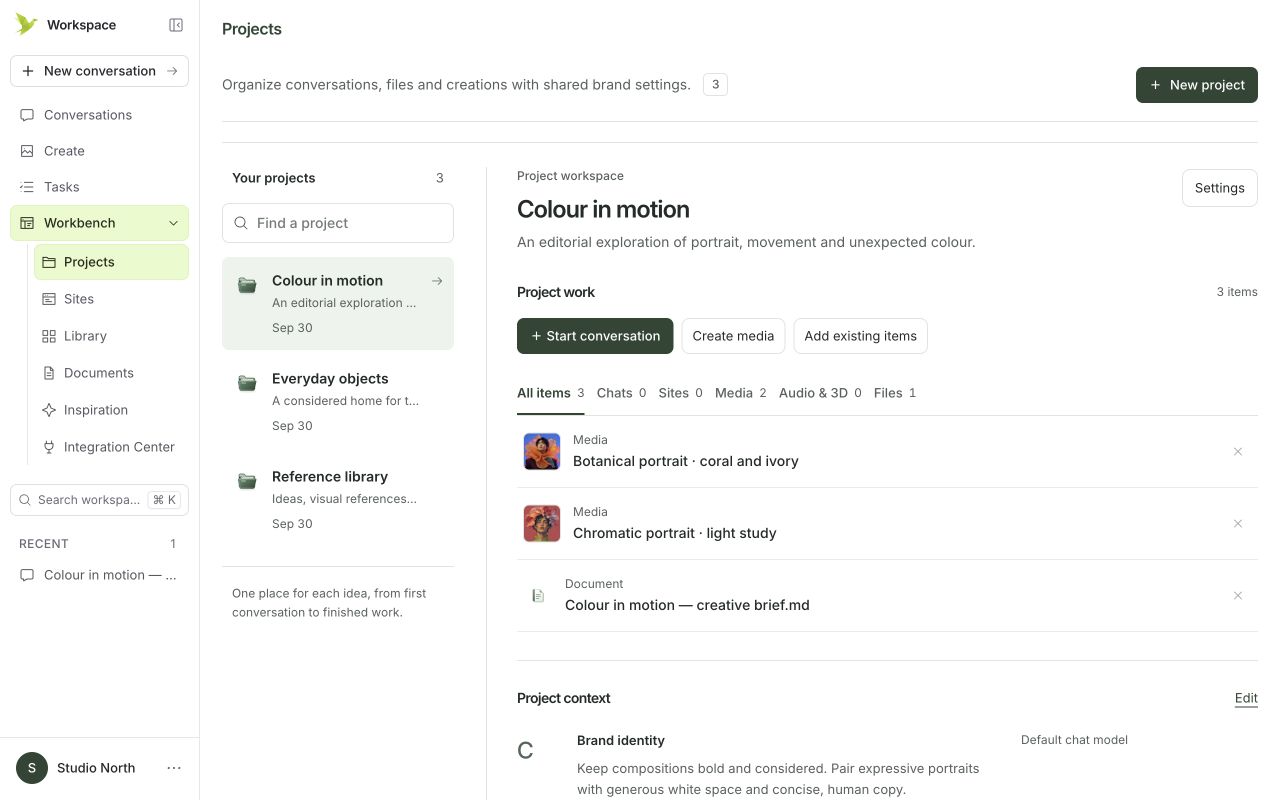Remove Chromatic portrait item
Image resolution: width=1280 pixels, height=800 pixels.
[1238, 524]
